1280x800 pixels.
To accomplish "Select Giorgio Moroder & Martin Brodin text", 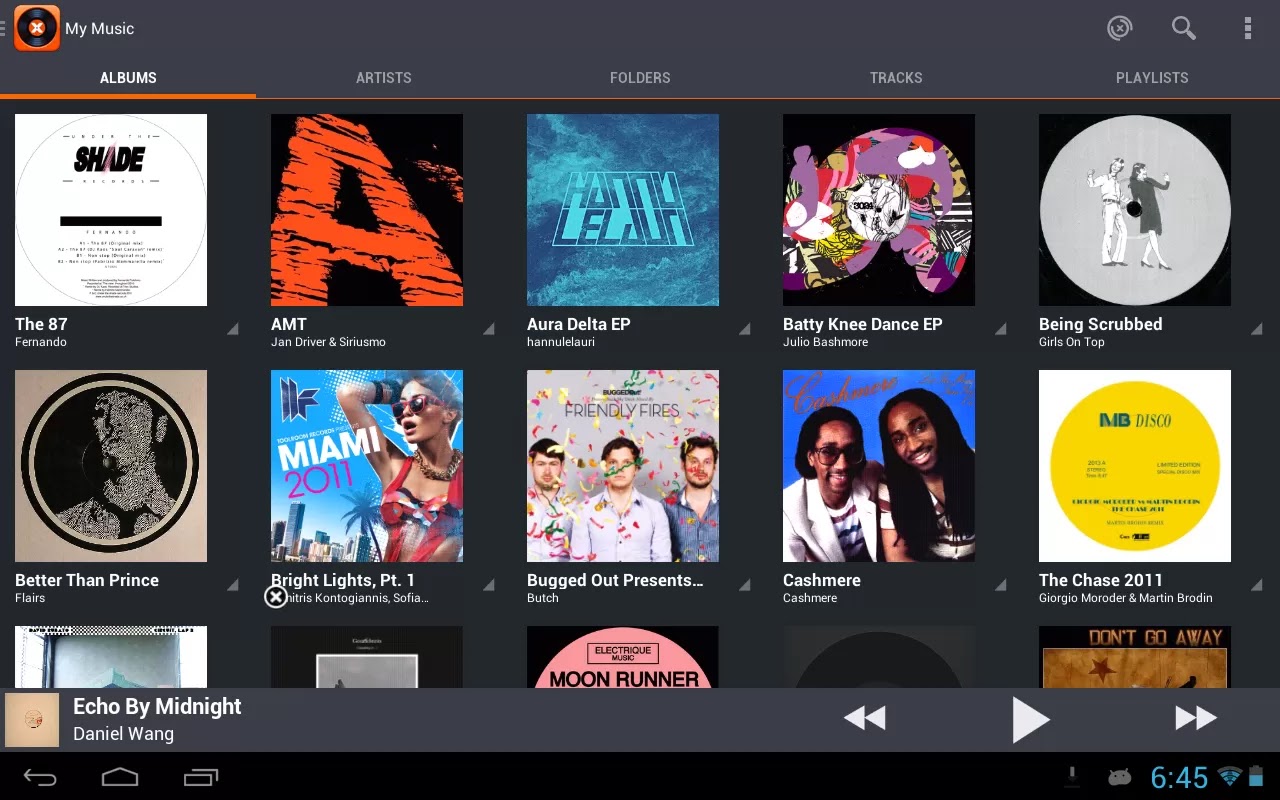I will click(1126, 598).
